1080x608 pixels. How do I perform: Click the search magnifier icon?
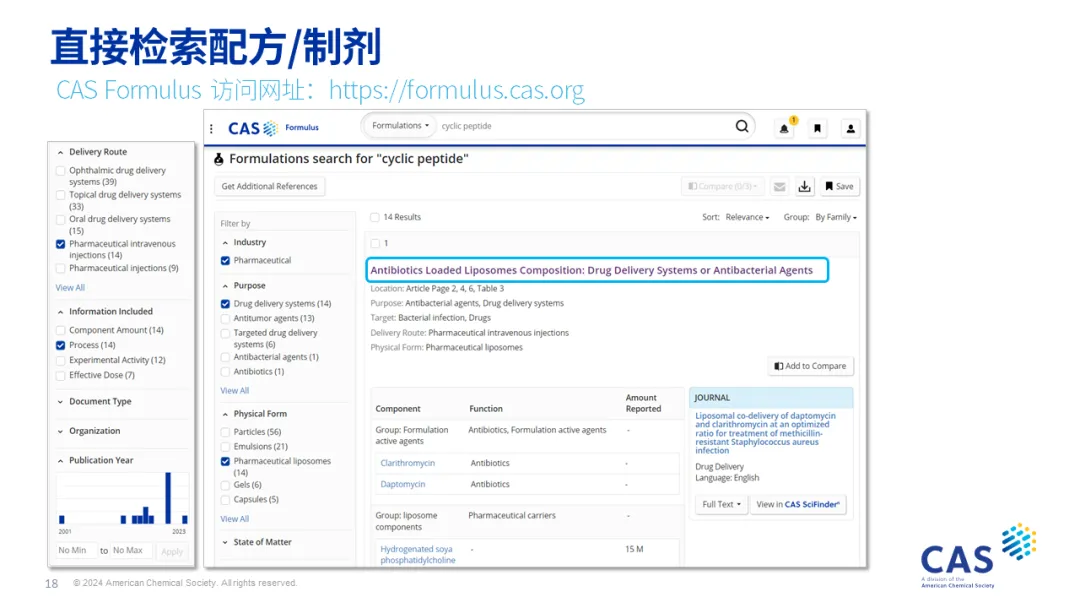pyautogui.click(x=742, y=126)
